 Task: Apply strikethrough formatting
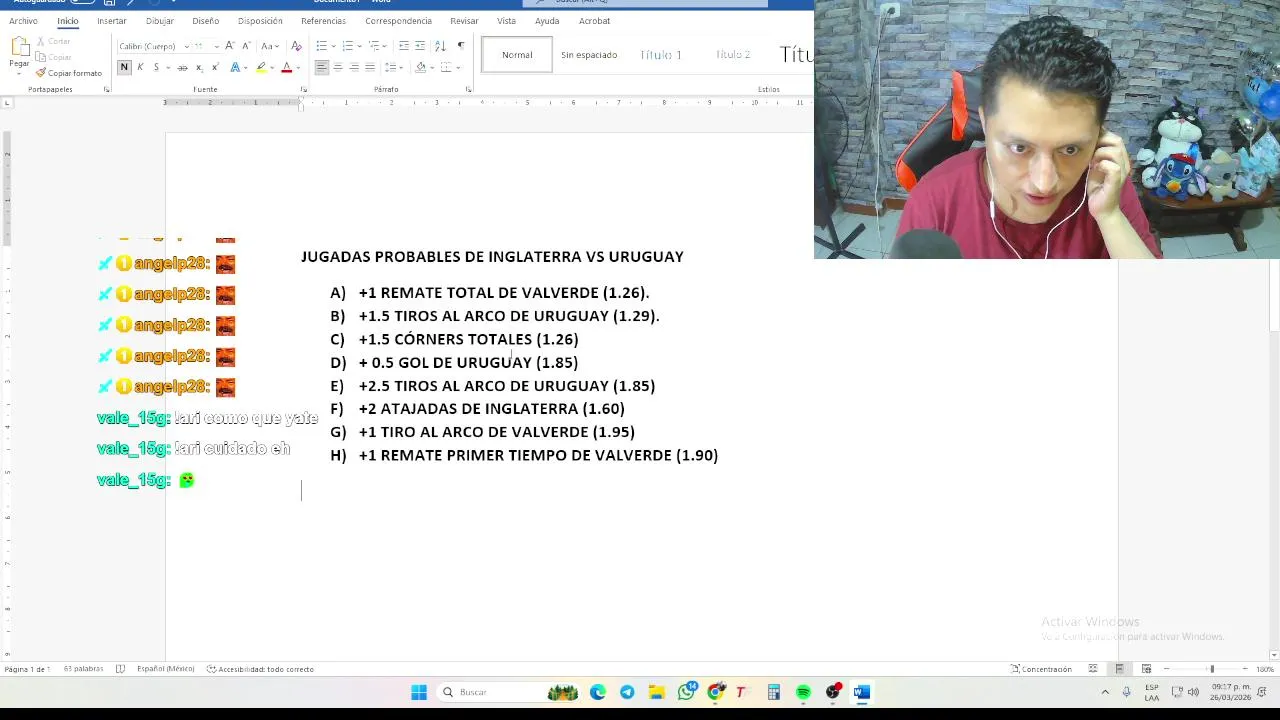pos(182,67)
